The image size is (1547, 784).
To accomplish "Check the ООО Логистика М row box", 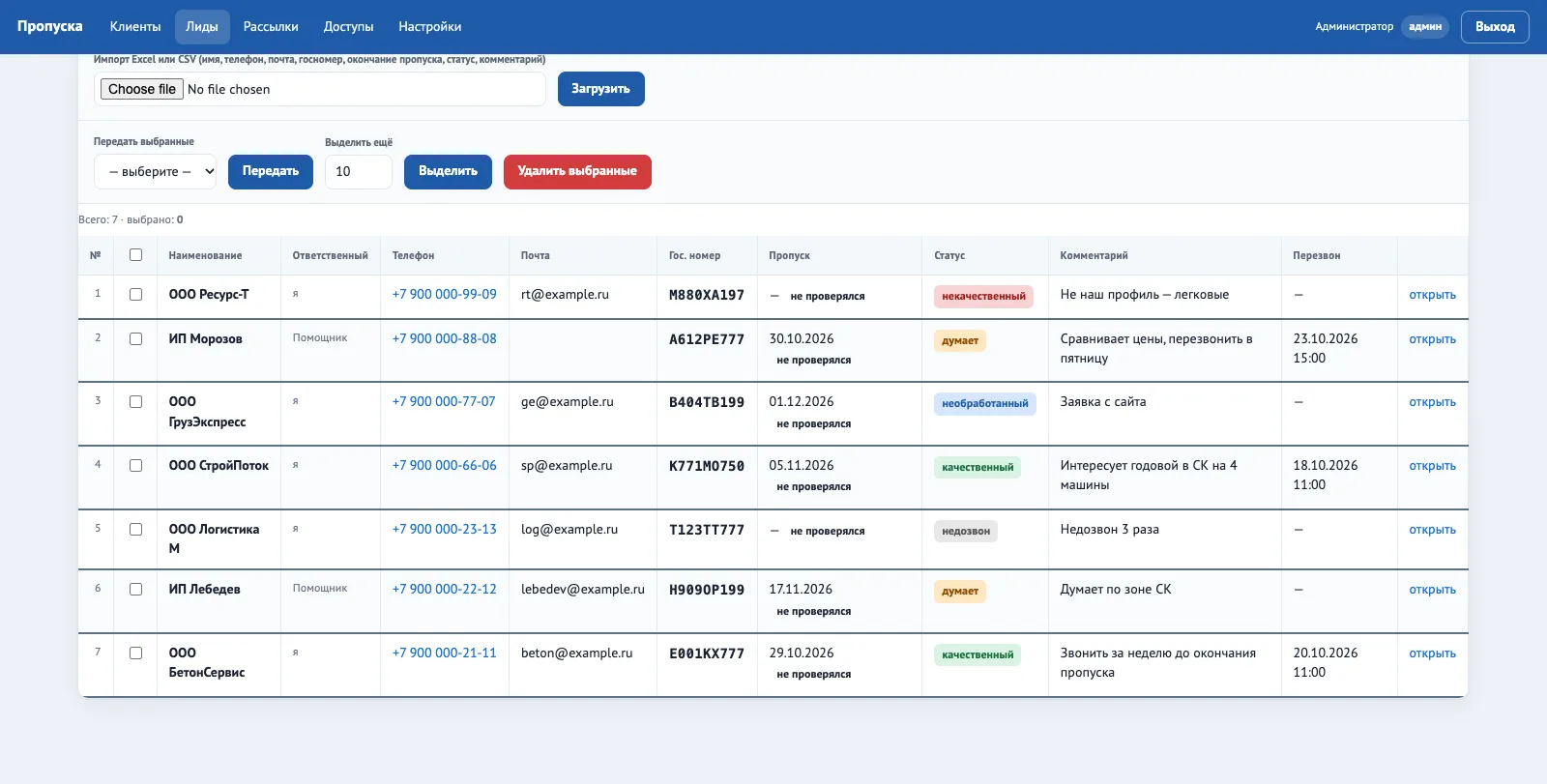I will pos(135,530).
